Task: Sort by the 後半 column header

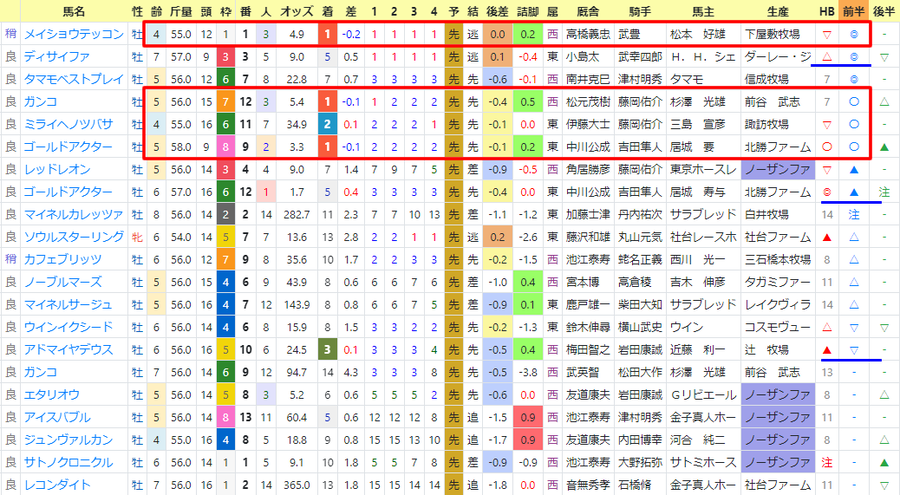Action: coord(884,11)
